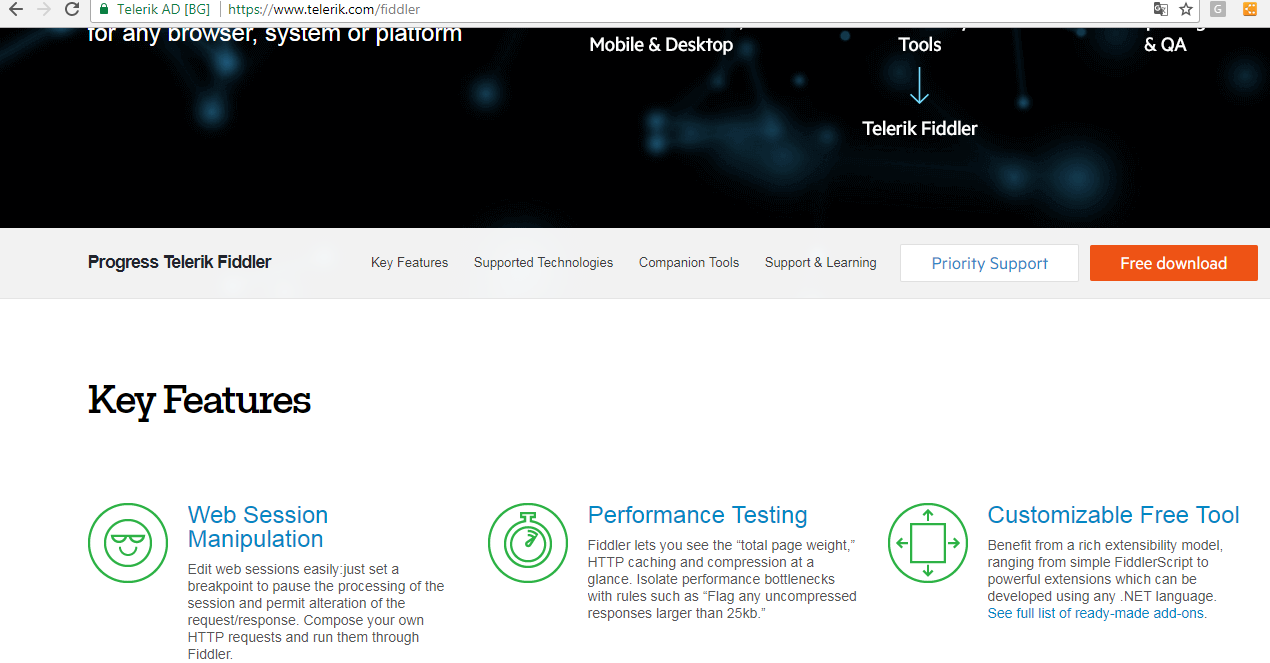Click the 'Mobile & Desktop' hero text
The width and height of the screenshot is (1270, 663).
click(661, 45)
